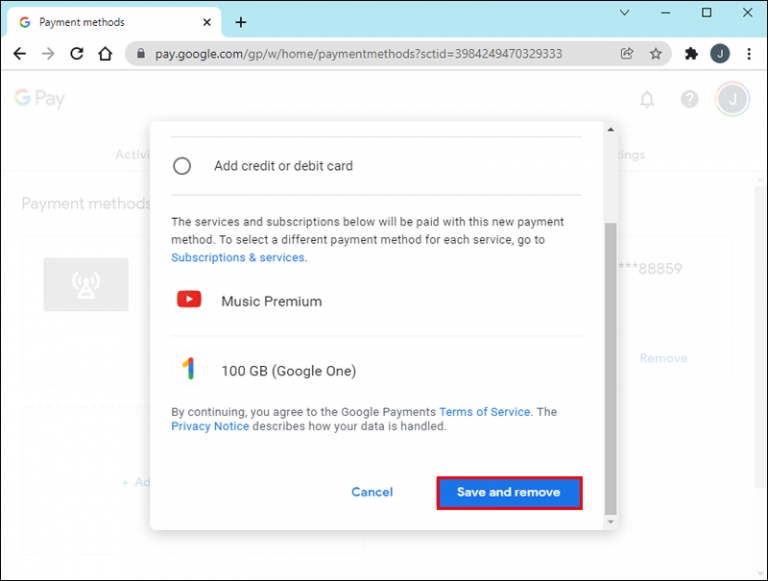The height and width of the screenshot is (581, 768).
Task: Dialog scrollbar: click the down arrow
Action: point(610,522)
